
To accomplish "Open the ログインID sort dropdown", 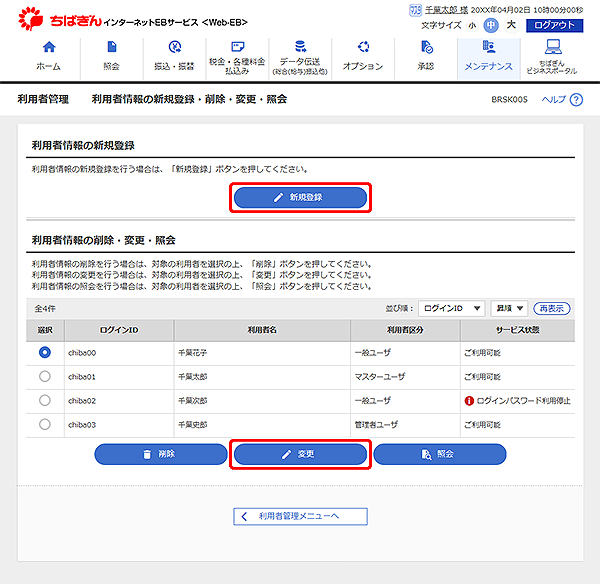I will point(452,308).
